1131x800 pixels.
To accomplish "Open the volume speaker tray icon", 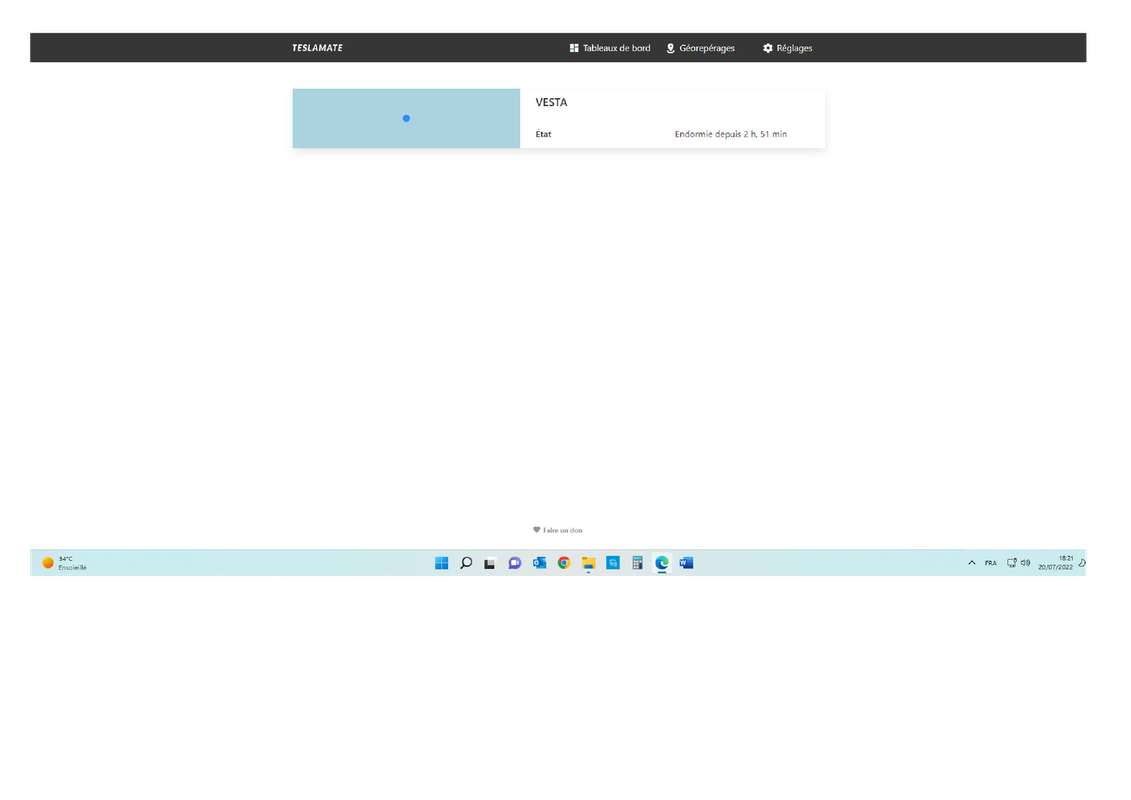I will coord(1026,563).
